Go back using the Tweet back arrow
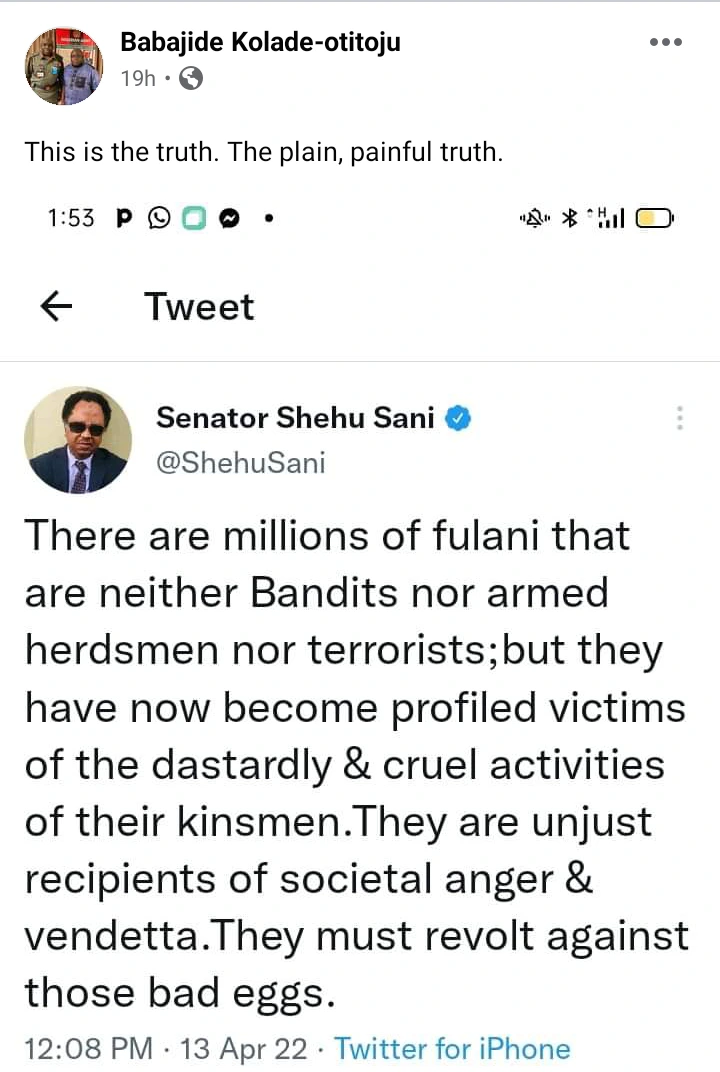 [57, 307]
